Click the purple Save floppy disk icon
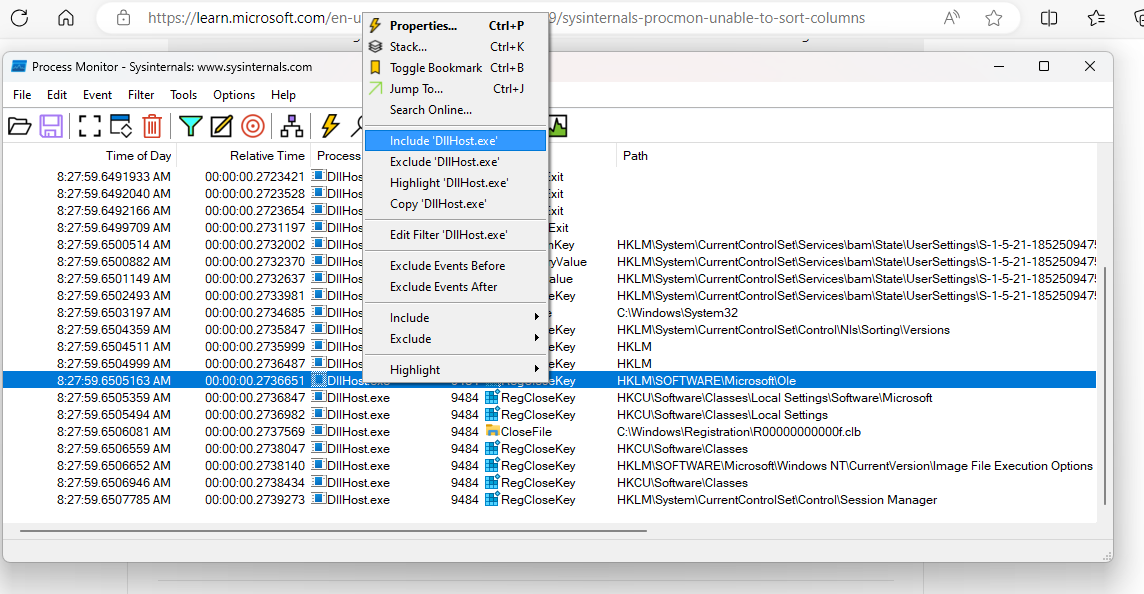Screen dimensions: 1144x594 coord(50,126)
